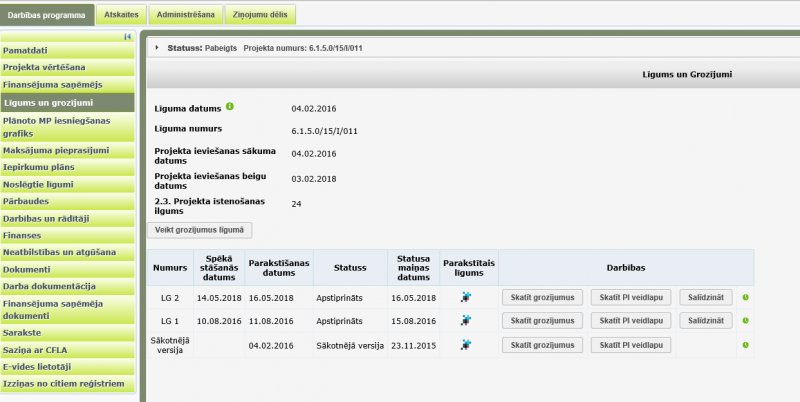
Task: Click green status icon in Sākotnējā versija row
Action: [745, 344]
